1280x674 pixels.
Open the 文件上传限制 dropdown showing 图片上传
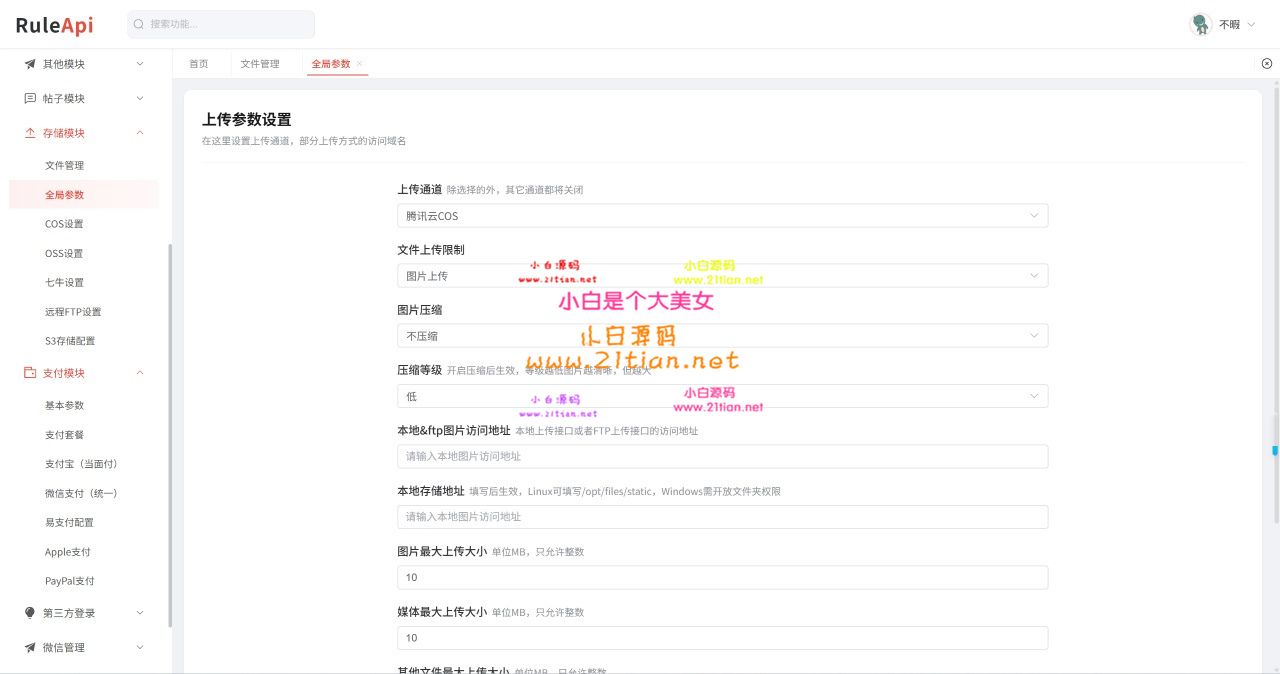pyautogui.click(x=723, y=276)
